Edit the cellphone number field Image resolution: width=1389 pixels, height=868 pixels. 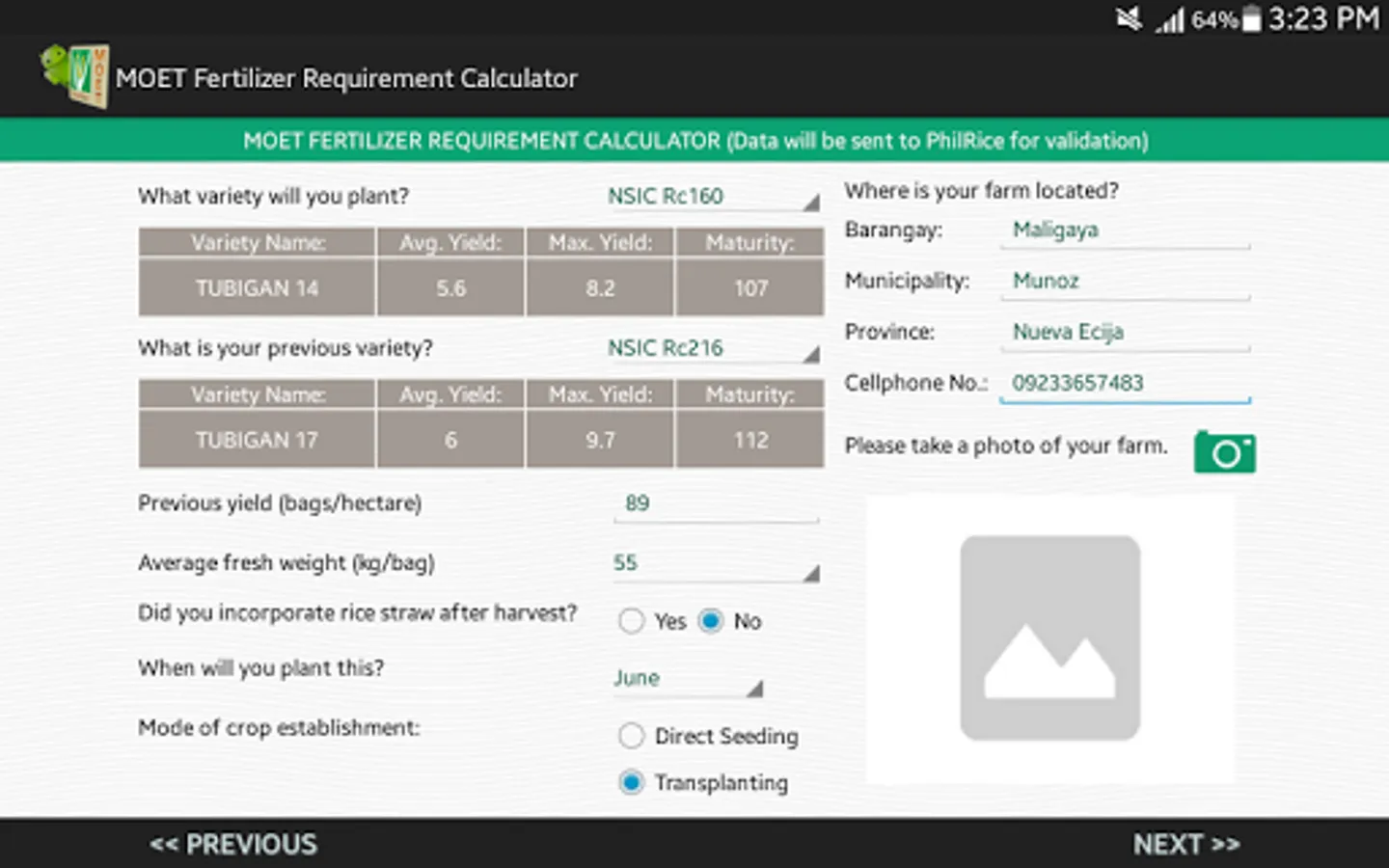point(1125,384)
